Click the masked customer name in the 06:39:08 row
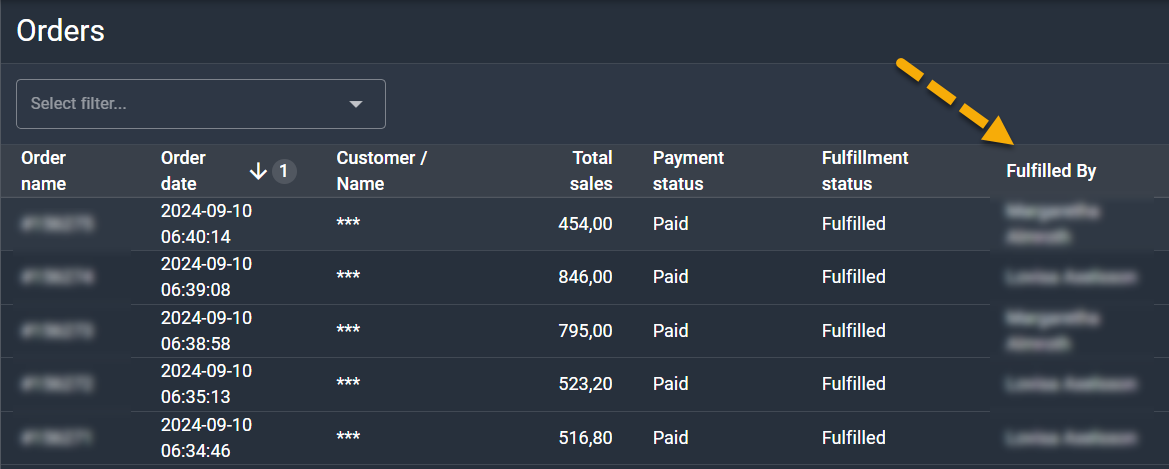 [x=348, y=277]
